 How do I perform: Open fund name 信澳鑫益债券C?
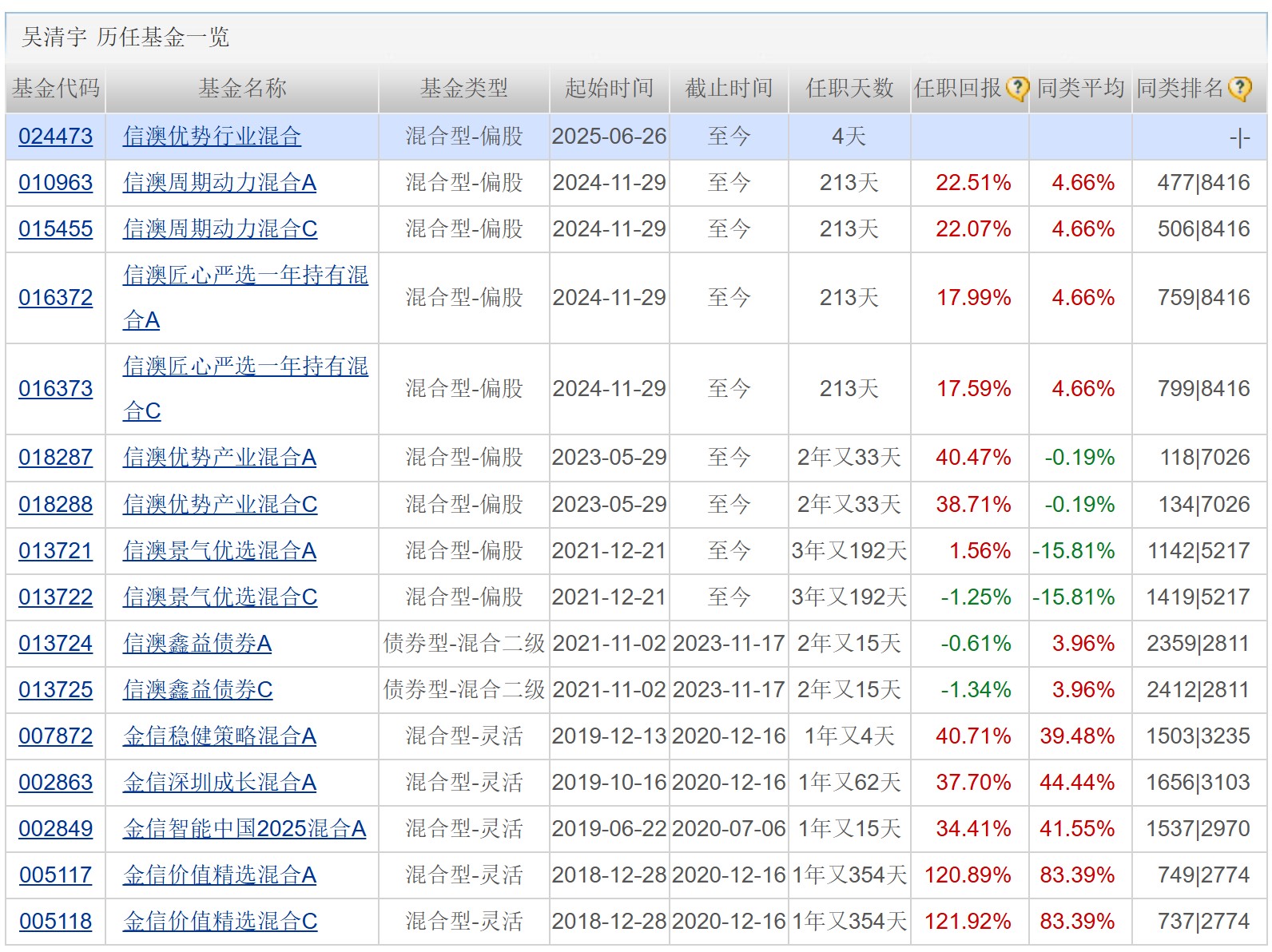[x=197, y=690]
